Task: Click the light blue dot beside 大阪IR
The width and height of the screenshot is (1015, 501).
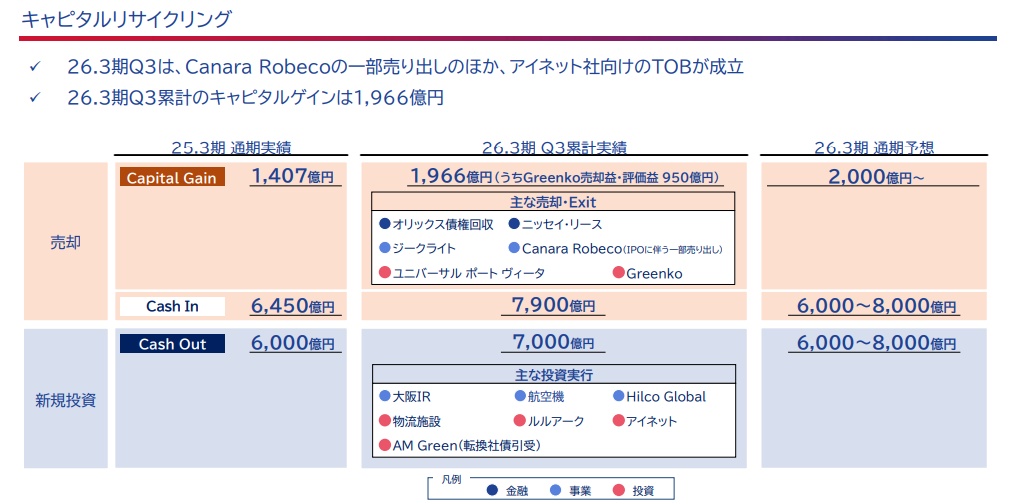Action: (x=385, y=396)
